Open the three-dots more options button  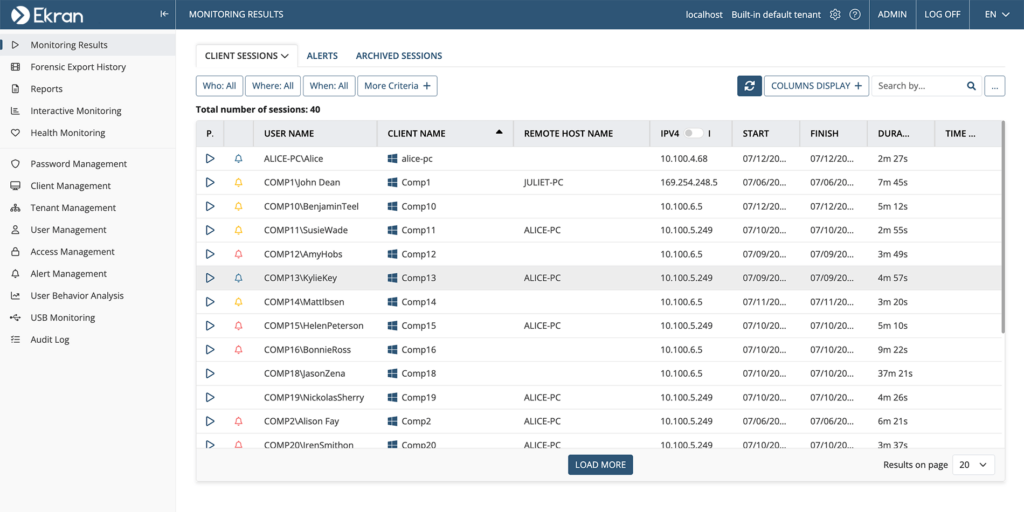[x=995, y=86]
